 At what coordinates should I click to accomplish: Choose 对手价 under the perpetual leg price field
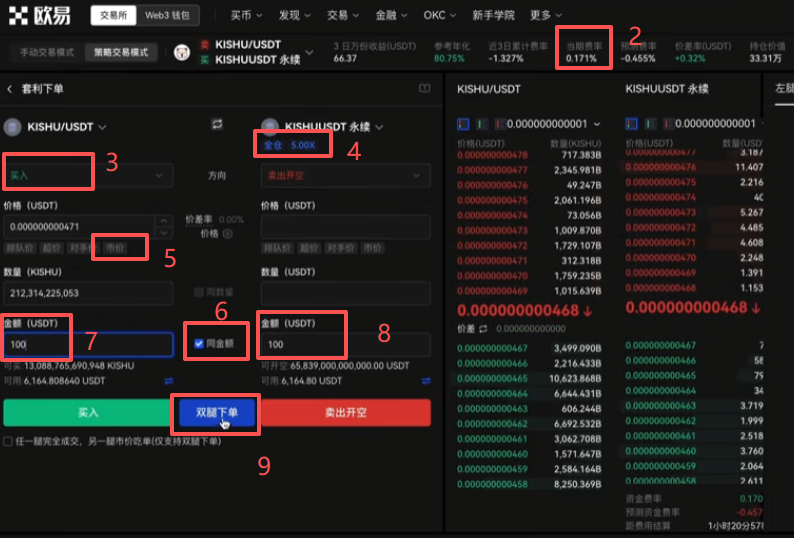click(340, 248)
